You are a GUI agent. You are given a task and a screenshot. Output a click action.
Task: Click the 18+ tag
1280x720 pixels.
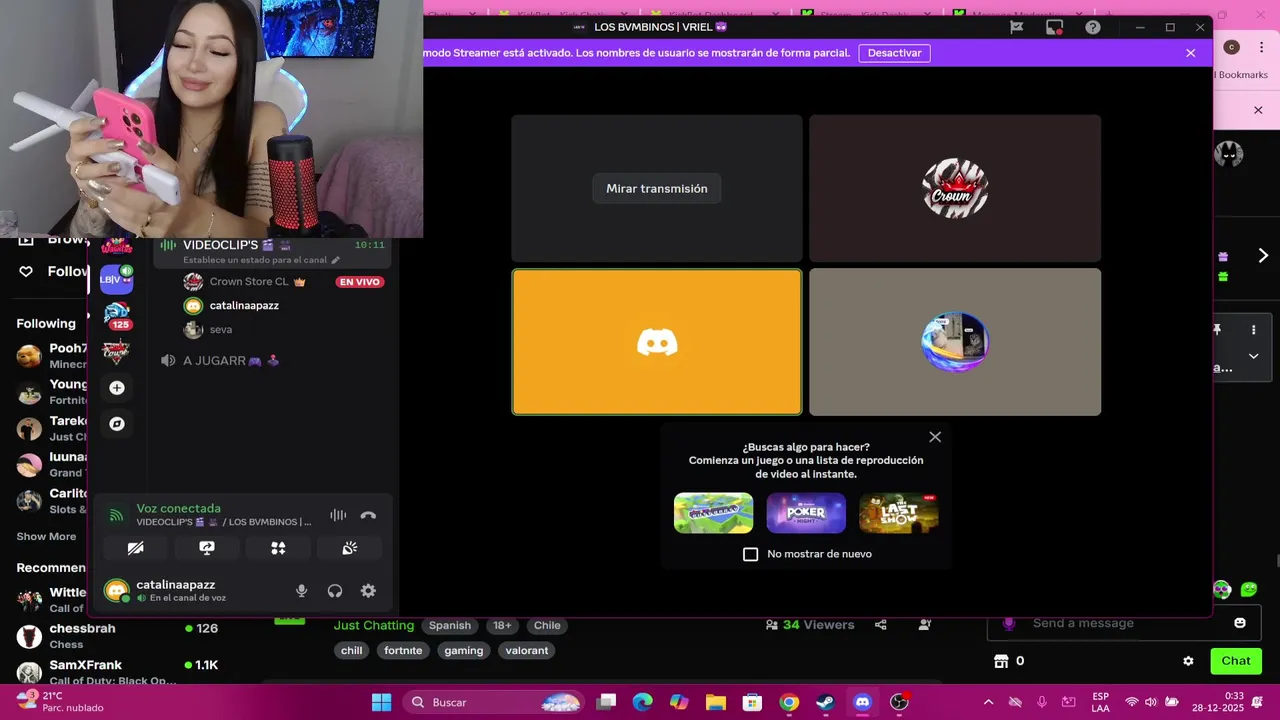502,625
